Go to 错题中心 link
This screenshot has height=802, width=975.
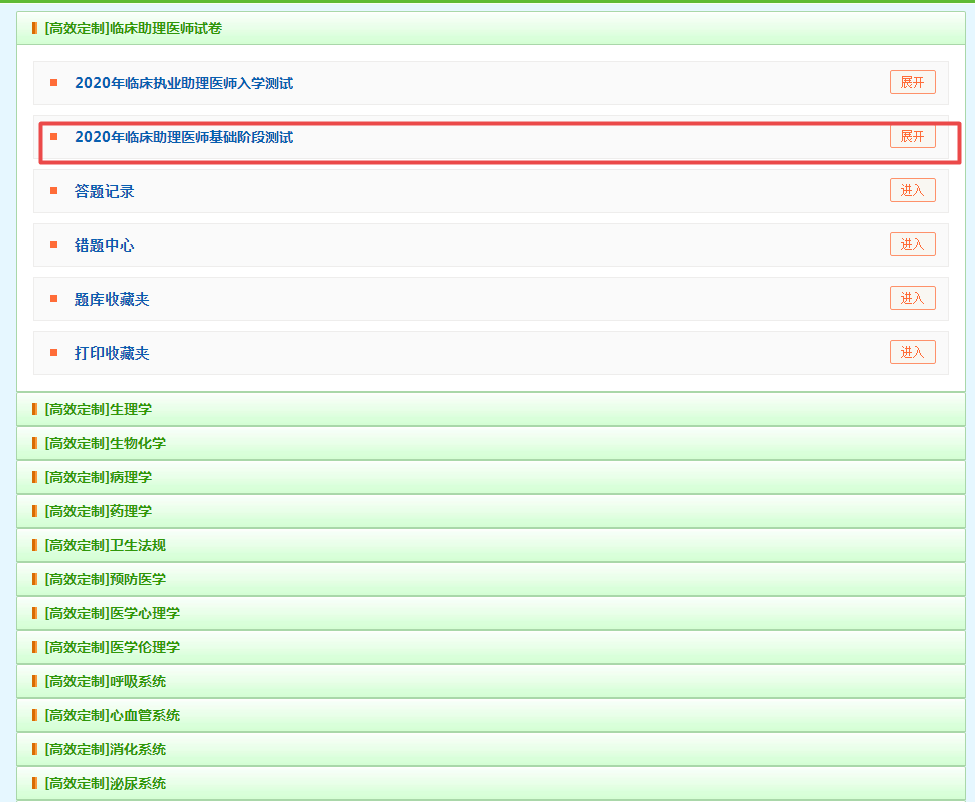point(104,245)
